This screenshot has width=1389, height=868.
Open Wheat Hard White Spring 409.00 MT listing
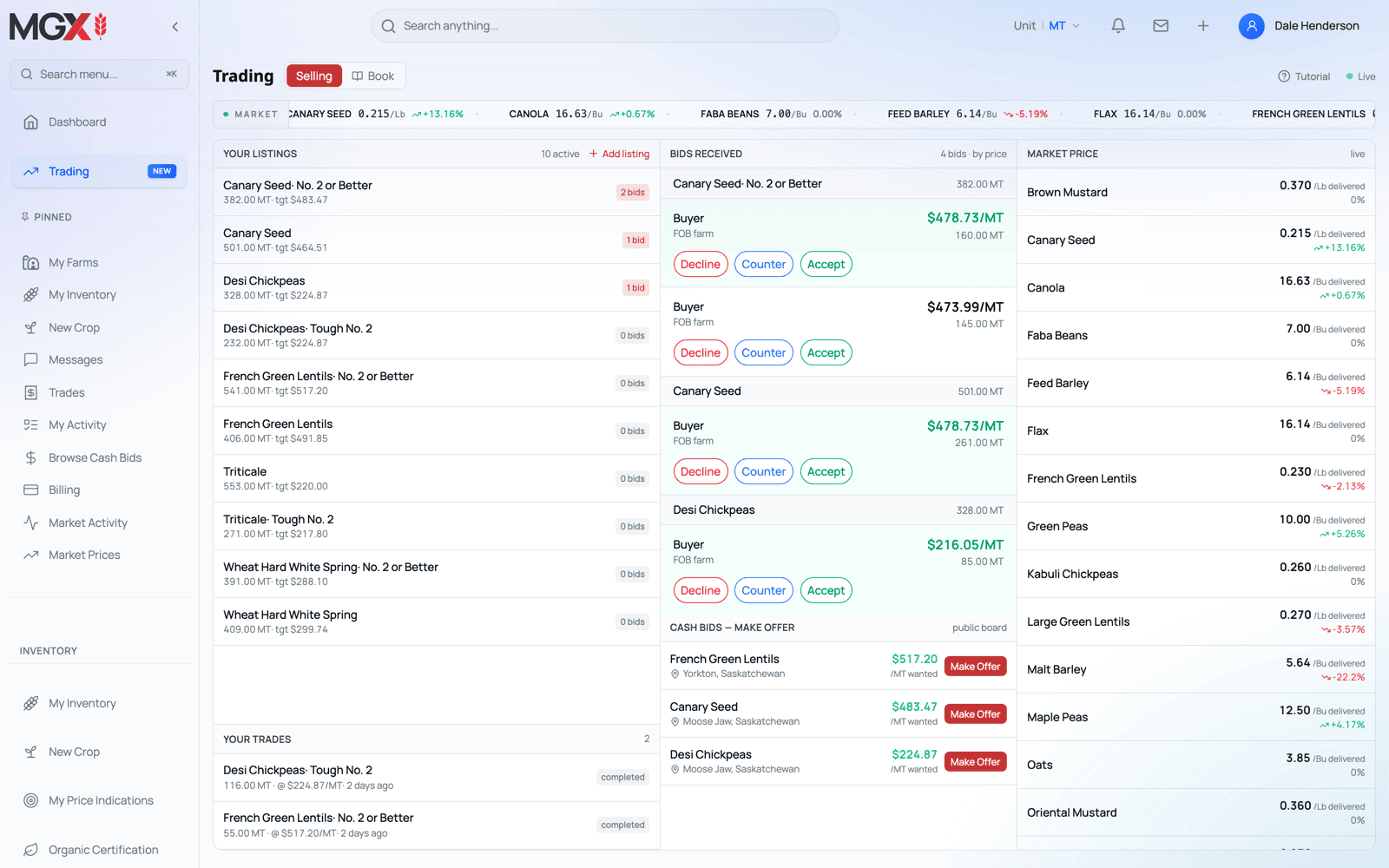[437, 621]
